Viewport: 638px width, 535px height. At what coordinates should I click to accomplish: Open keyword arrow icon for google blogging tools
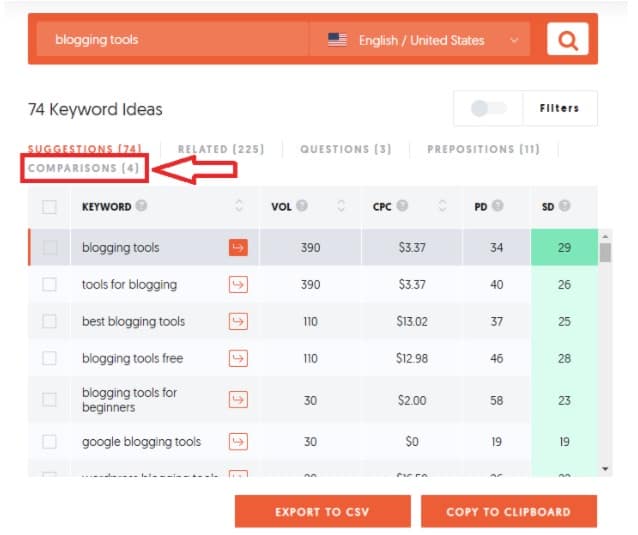click(238, 441)
